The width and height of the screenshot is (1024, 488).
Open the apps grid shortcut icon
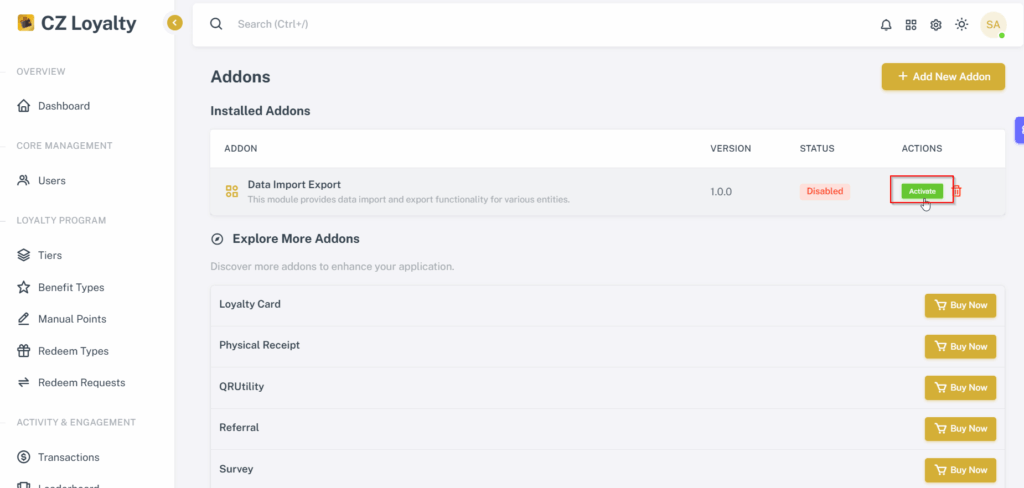(911, 25)
